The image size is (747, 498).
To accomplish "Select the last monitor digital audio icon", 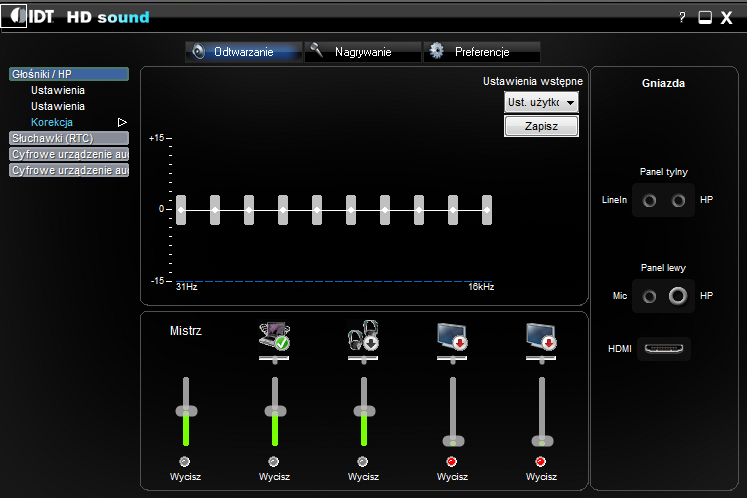I will pyautogui.click(x=541, y=336).
